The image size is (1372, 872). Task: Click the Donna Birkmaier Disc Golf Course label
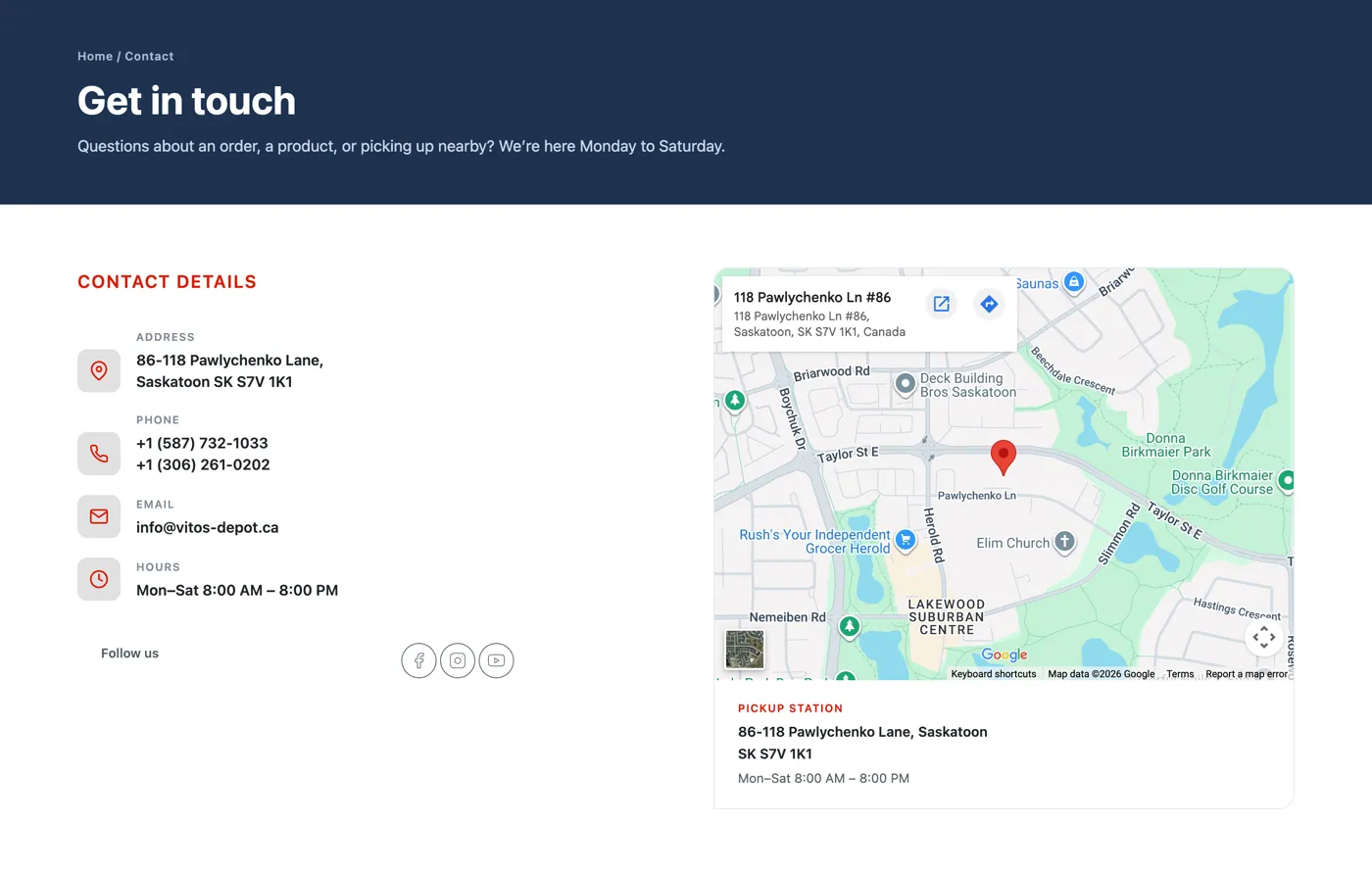(1222, 482)
